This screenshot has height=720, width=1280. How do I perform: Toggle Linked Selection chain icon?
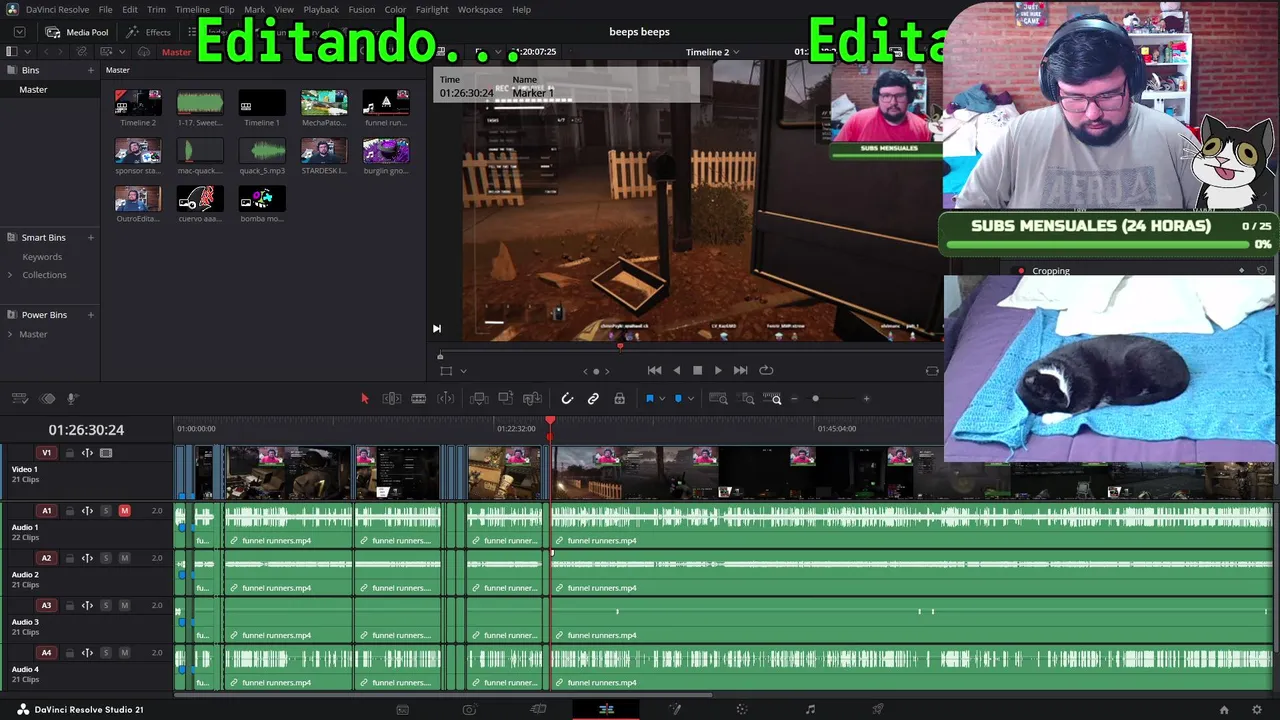593,399
